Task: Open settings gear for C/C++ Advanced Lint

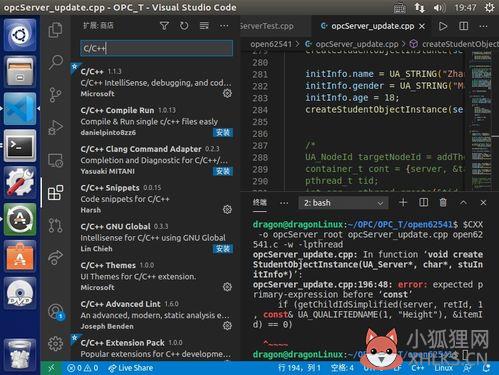Action: (x=227, y=325)
